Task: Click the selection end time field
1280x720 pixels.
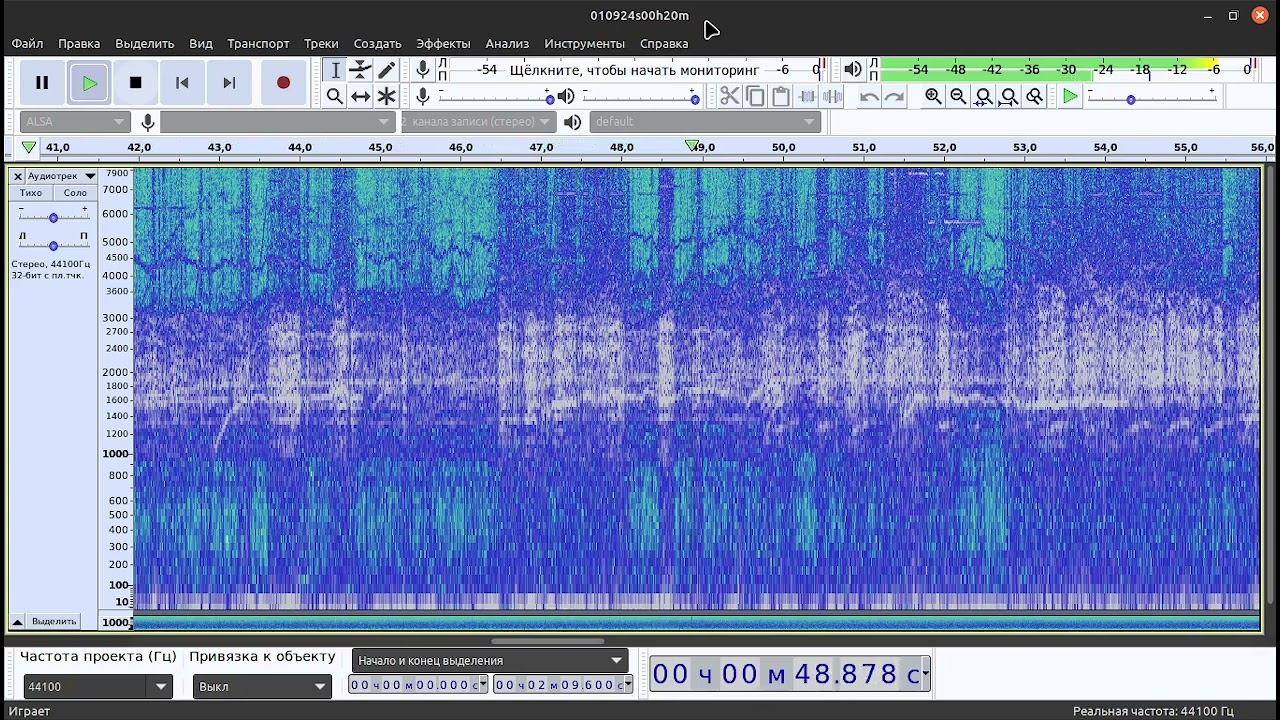Action: click(x=560, y=685)
